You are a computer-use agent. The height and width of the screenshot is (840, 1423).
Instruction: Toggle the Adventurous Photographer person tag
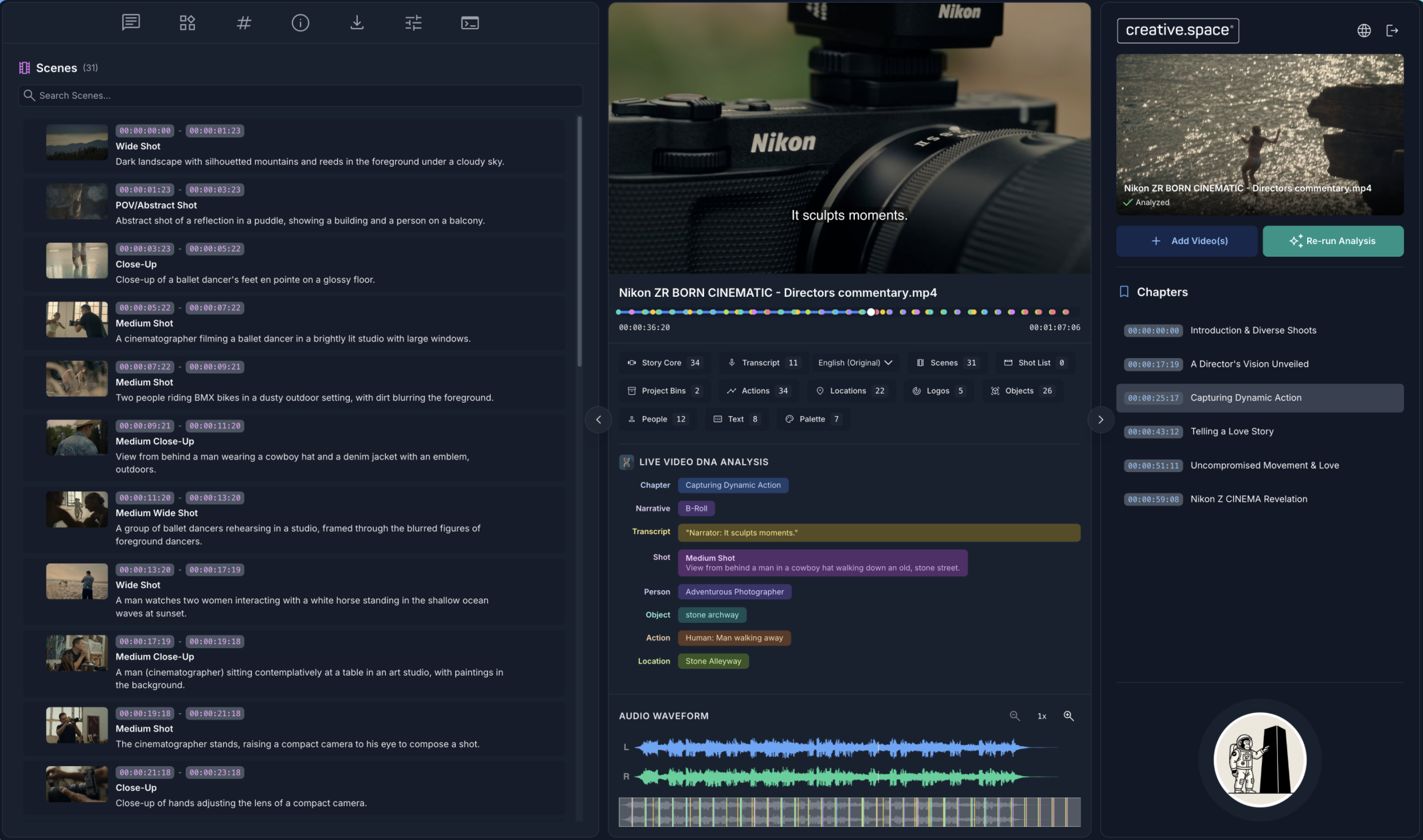point(734,591)
